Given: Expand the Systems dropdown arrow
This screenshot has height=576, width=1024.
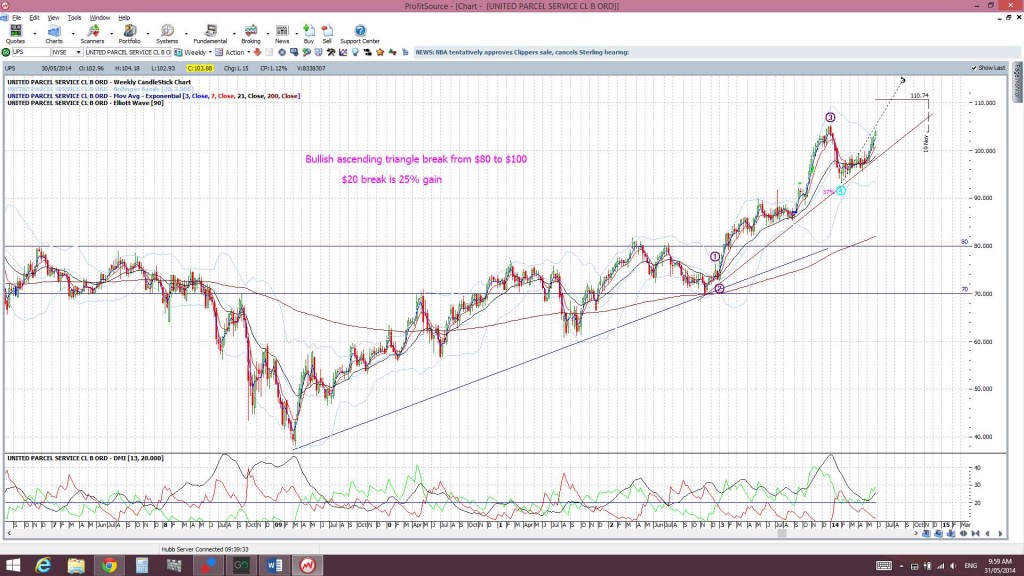Looking at the screenshot, I should pos(186,33).
